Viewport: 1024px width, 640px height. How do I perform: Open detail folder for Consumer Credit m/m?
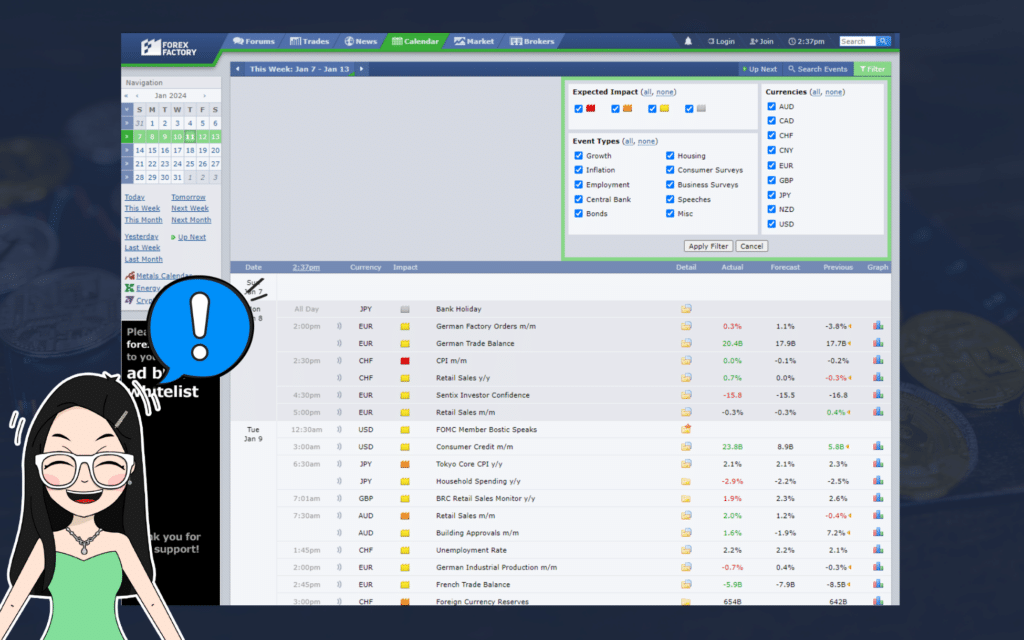click(686, 447)
